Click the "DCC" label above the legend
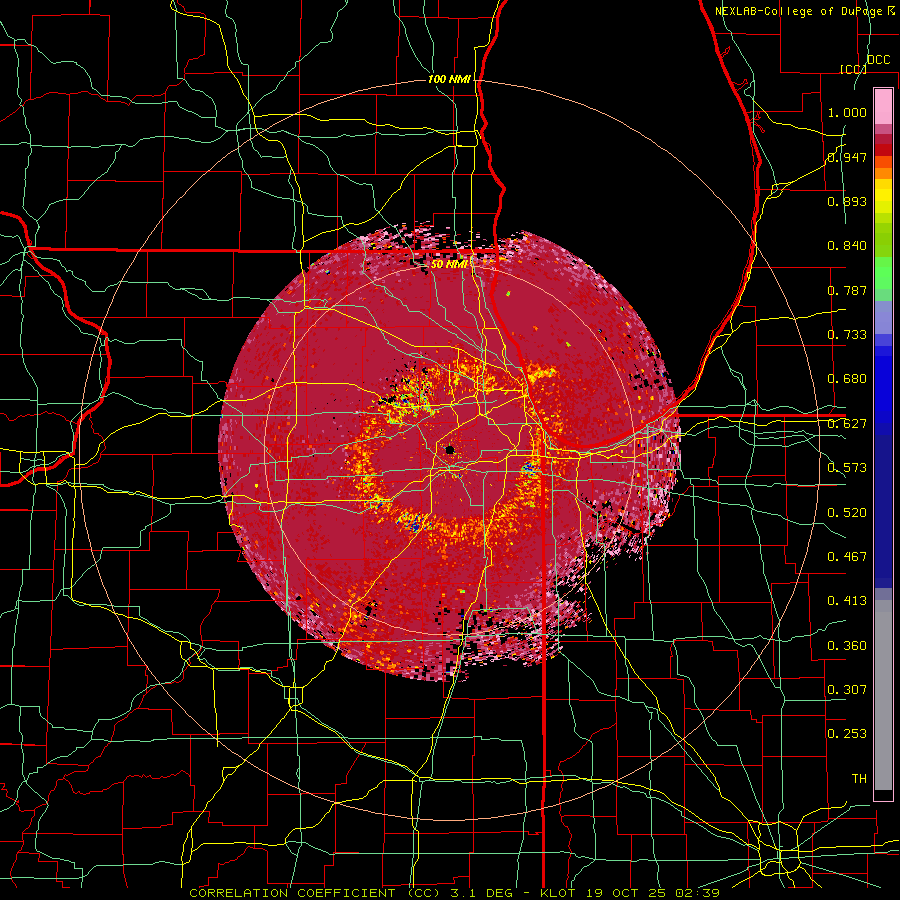The width and height of the screenshot is (900, 900). [878, 60]
